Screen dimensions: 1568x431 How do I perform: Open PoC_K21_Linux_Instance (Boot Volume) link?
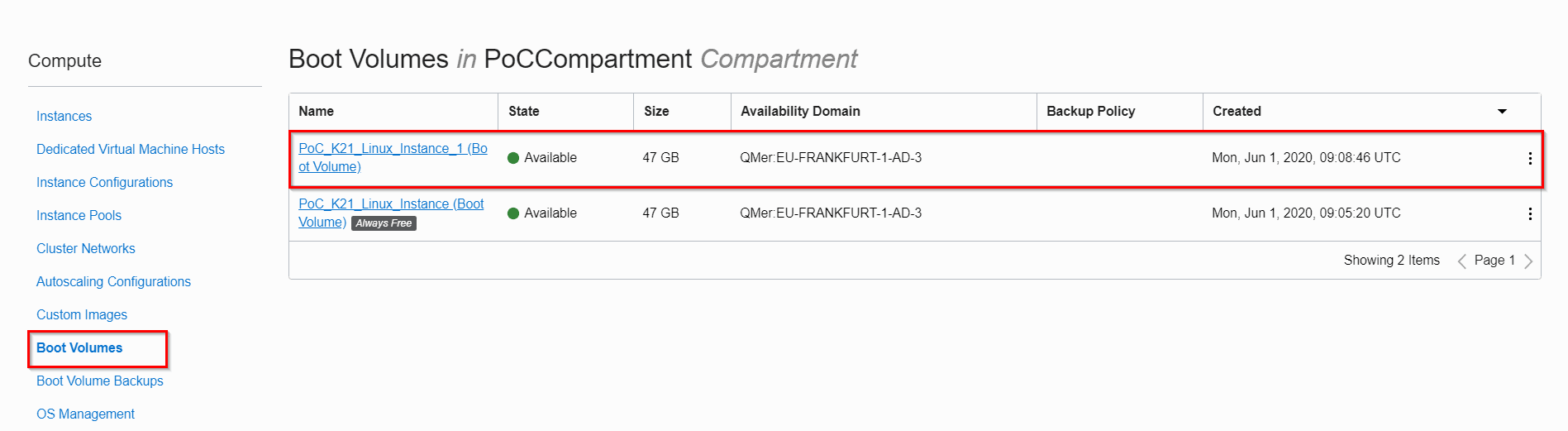[391, 204]
